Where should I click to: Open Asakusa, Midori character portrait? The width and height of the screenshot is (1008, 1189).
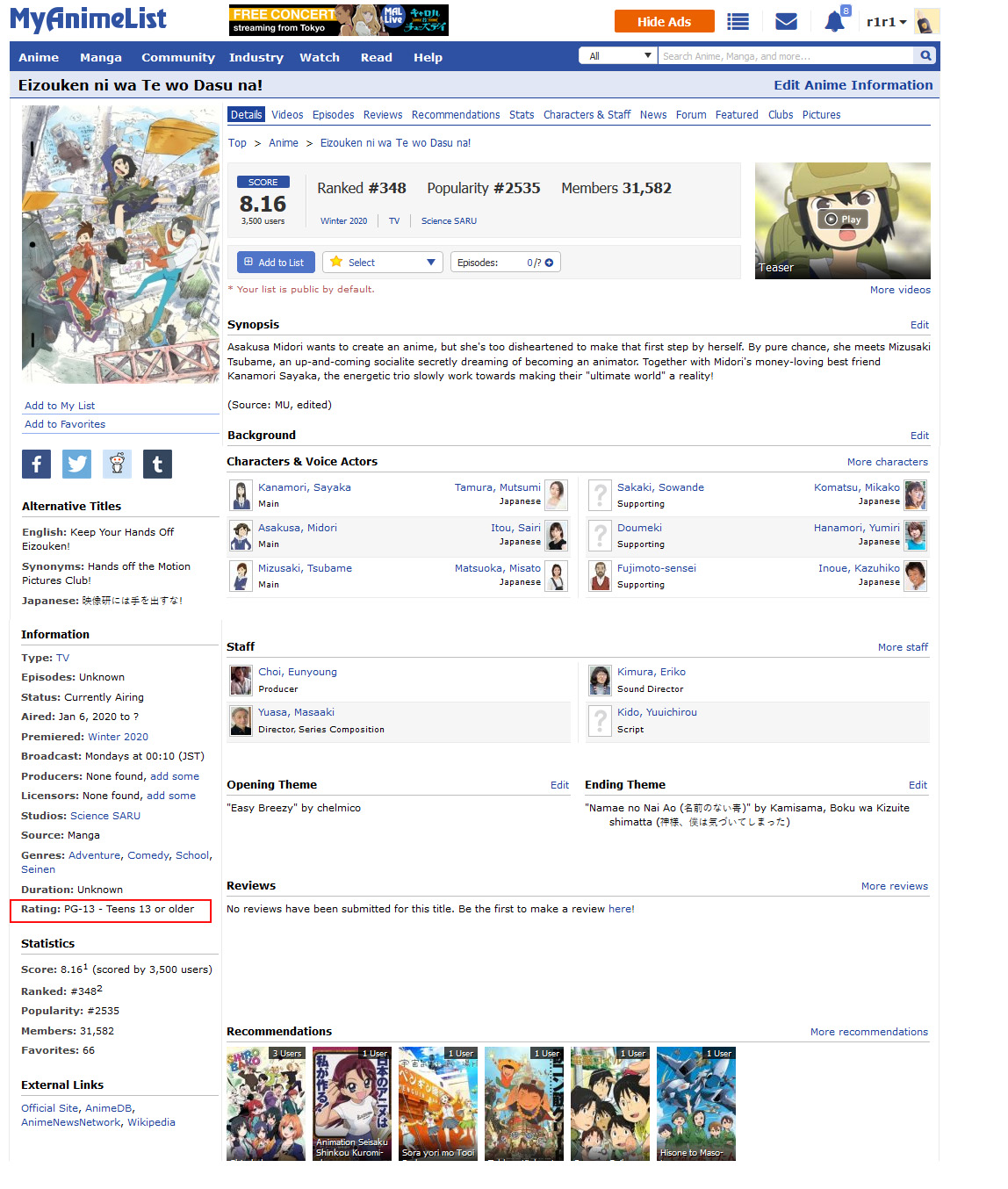tap(241, 535)
